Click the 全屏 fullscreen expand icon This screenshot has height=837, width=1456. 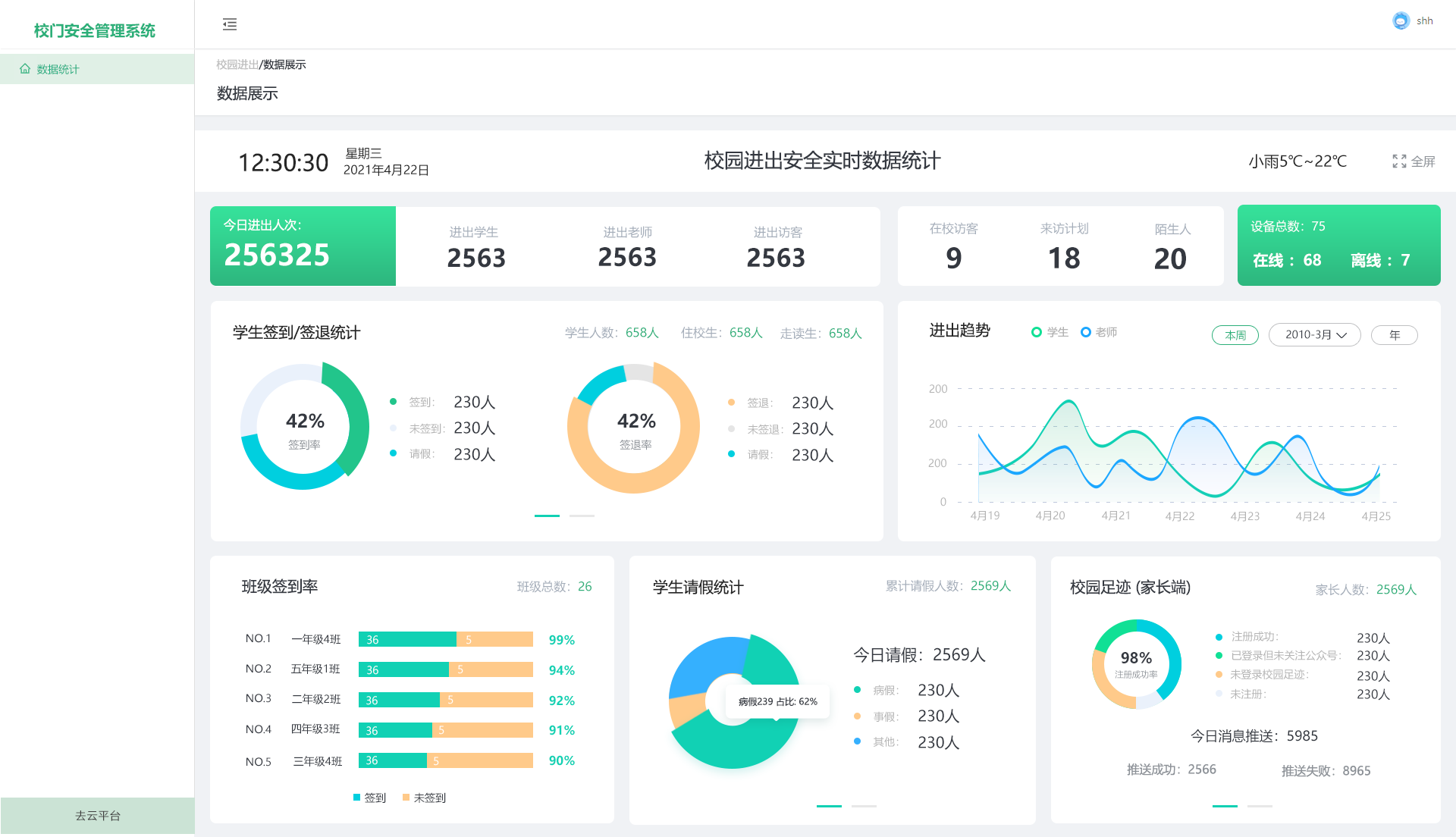[1399, 161]
